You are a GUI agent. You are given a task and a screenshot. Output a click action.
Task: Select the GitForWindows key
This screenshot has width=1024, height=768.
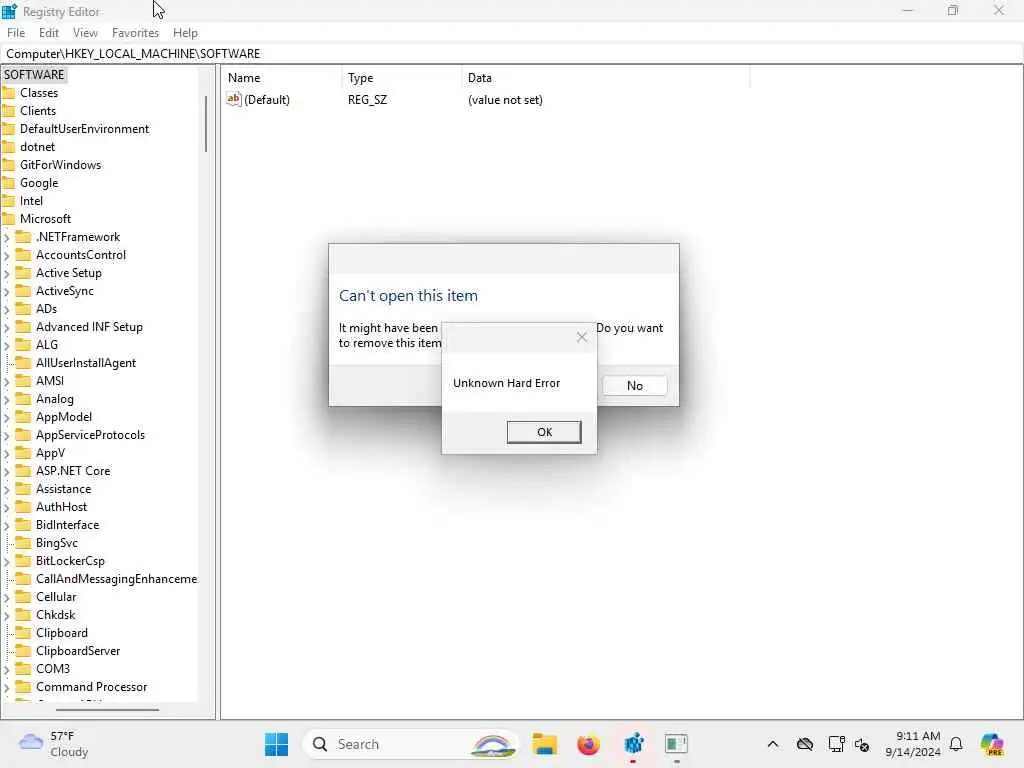(60, 165)
